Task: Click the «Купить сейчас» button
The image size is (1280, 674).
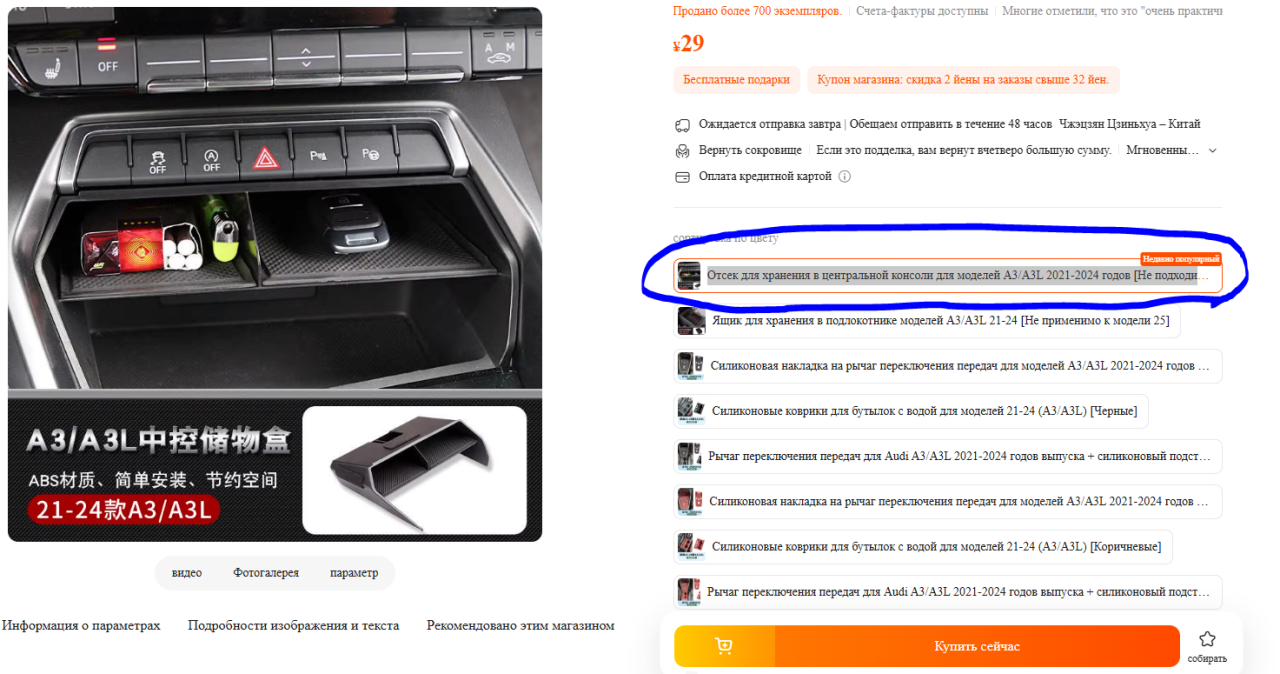Action: pyautogui.click(x=977, y=646)
